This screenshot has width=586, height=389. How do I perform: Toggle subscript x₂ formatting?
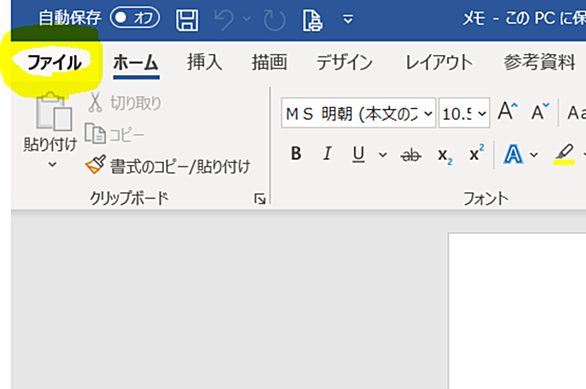click(x=445, y=155)
